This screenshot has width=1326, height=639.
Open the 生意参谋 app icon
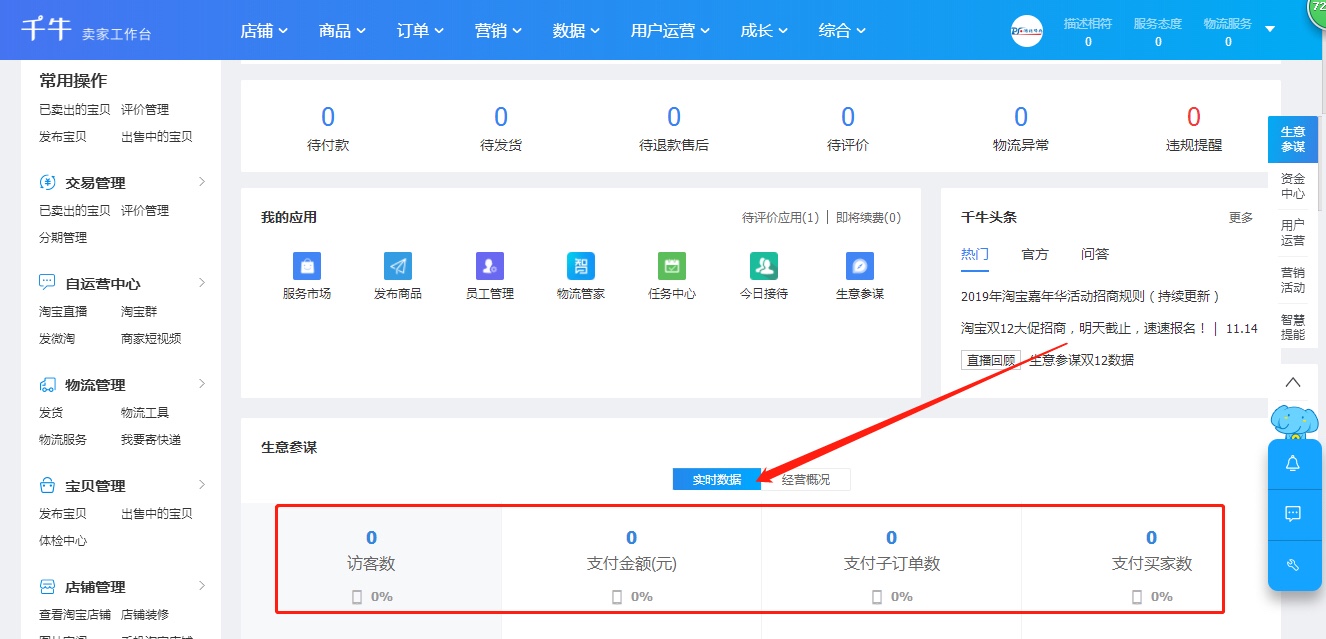click(x=860, y=266)
